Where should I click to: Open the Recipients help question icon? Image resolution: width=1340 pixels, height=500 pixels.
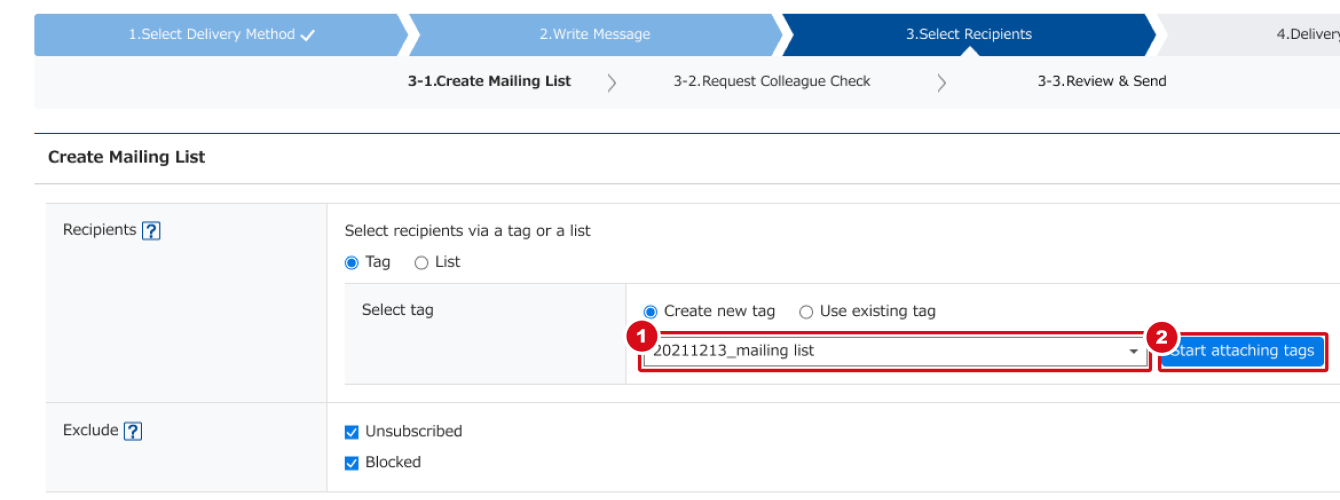151,231
